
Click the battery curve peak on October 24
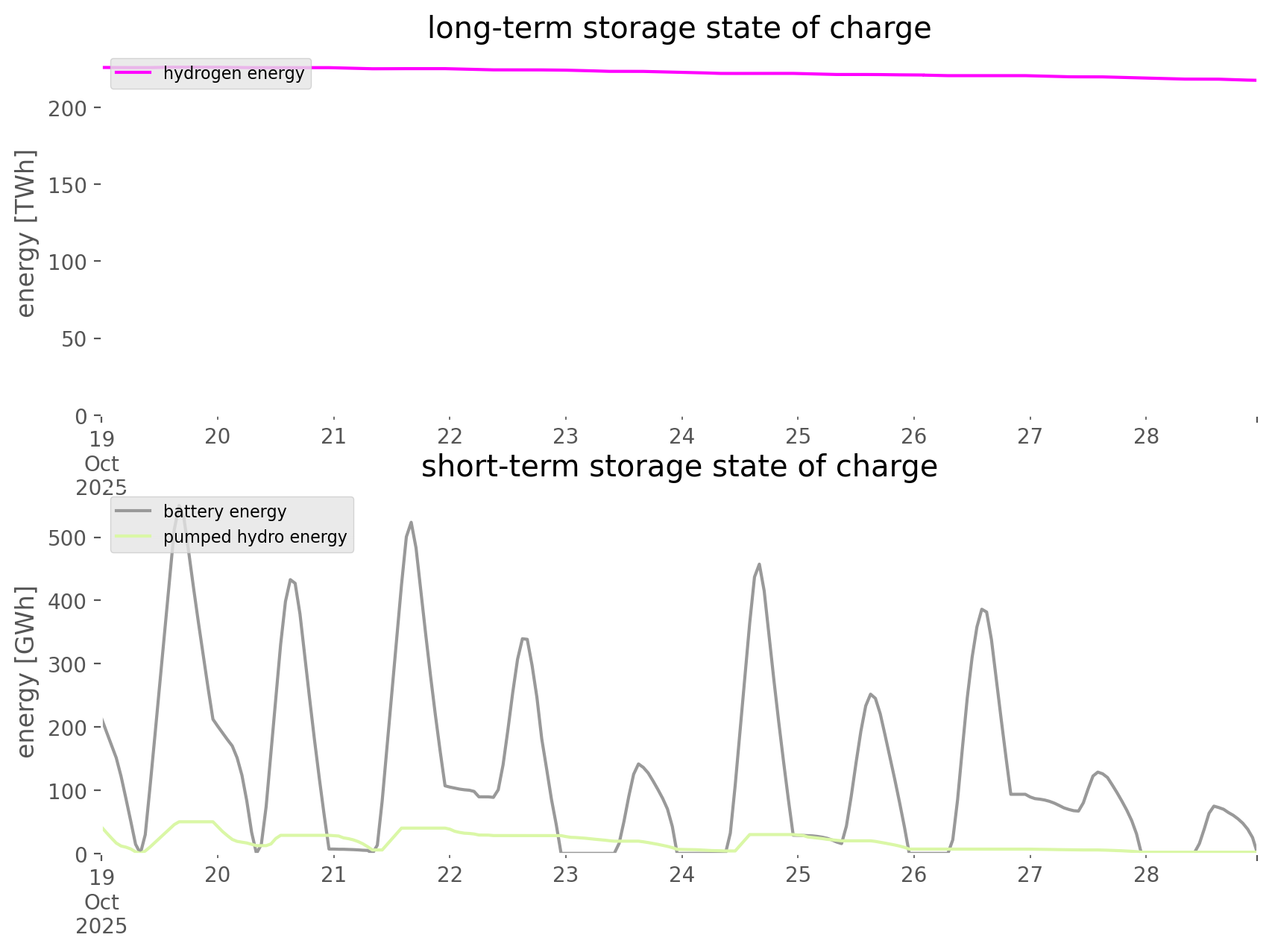click(759, 564)
